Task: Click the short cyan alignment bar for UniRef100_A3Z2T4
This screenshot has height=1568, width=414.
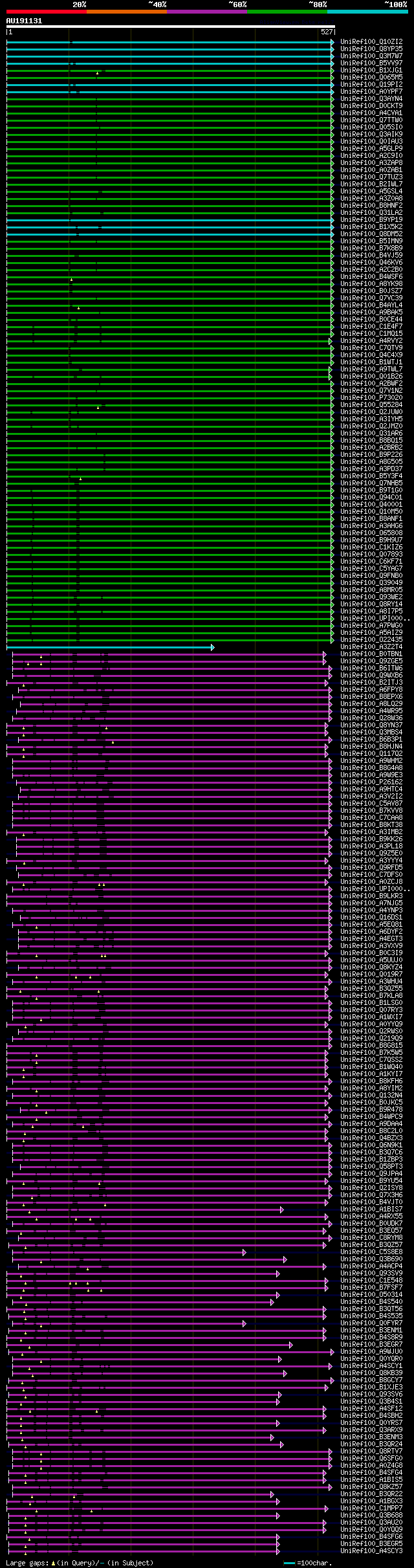Action: 110,647
